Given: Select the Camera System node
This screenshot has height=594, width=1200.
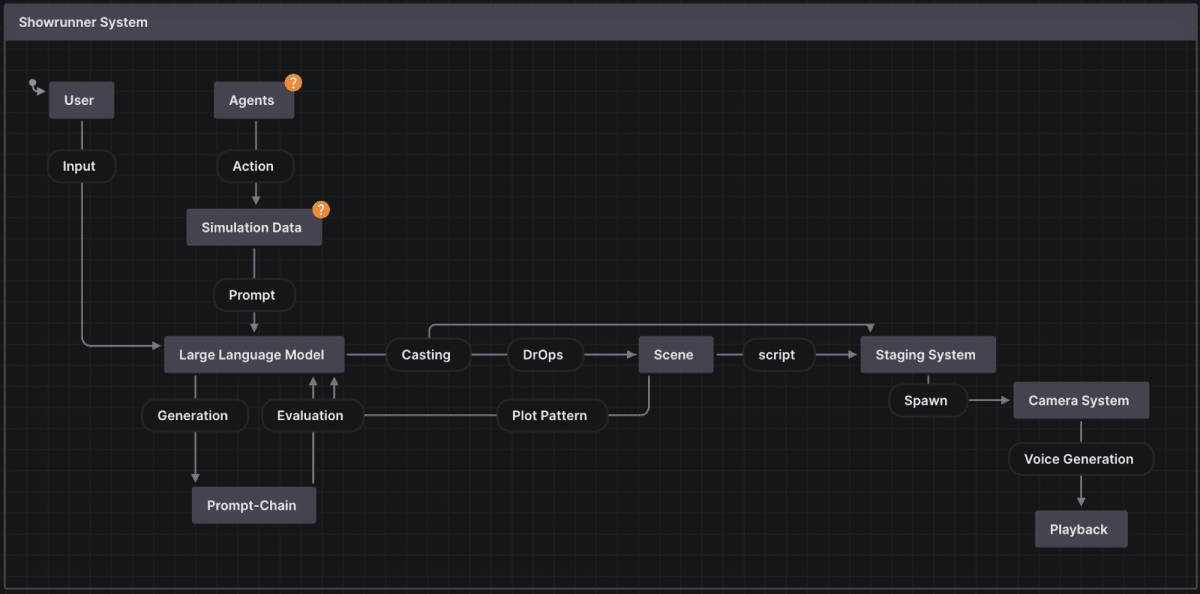Looking at the screenshot, I should pyautogui.click(x=1081, y=400).
